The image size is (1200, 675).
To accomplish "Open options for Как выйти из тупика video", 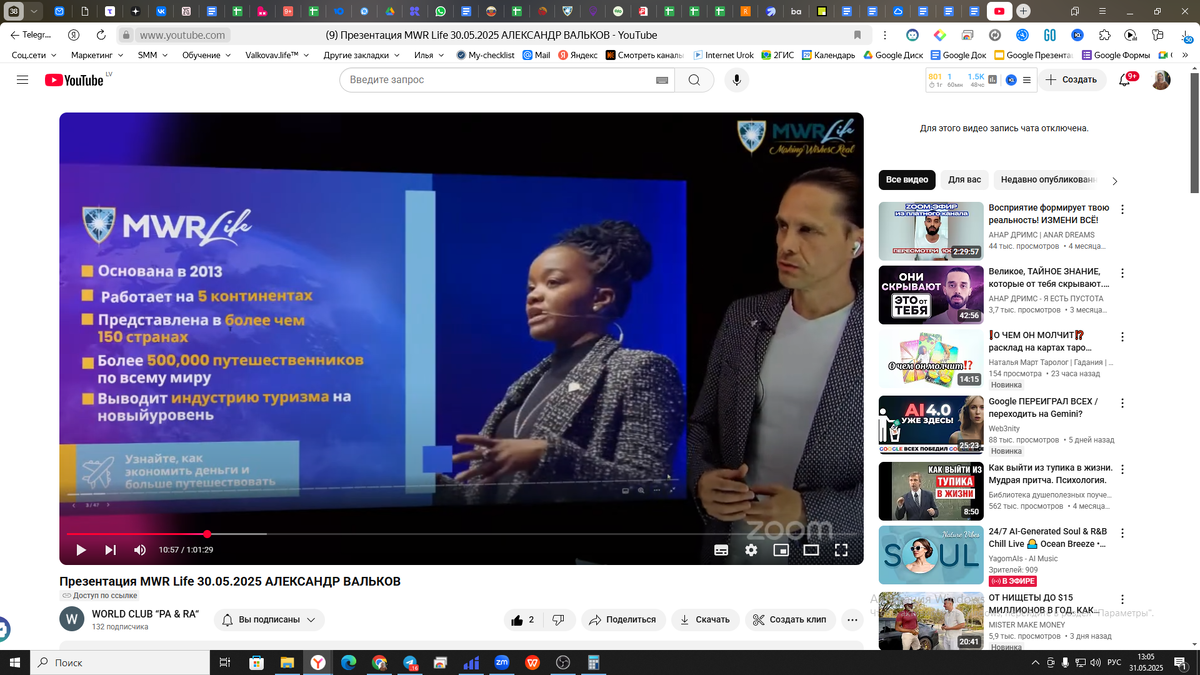I will coord(1122,468).
